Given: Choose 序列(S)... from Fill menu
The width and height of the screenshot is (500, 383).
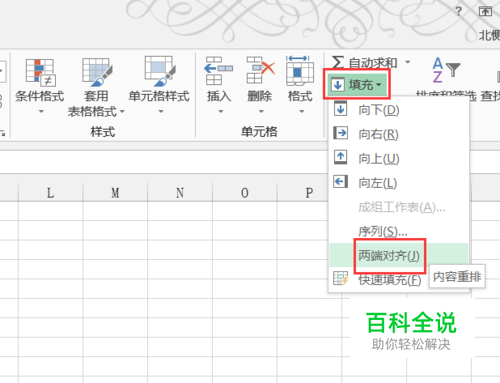Looking at the screenshot, I should click(399, 231).
